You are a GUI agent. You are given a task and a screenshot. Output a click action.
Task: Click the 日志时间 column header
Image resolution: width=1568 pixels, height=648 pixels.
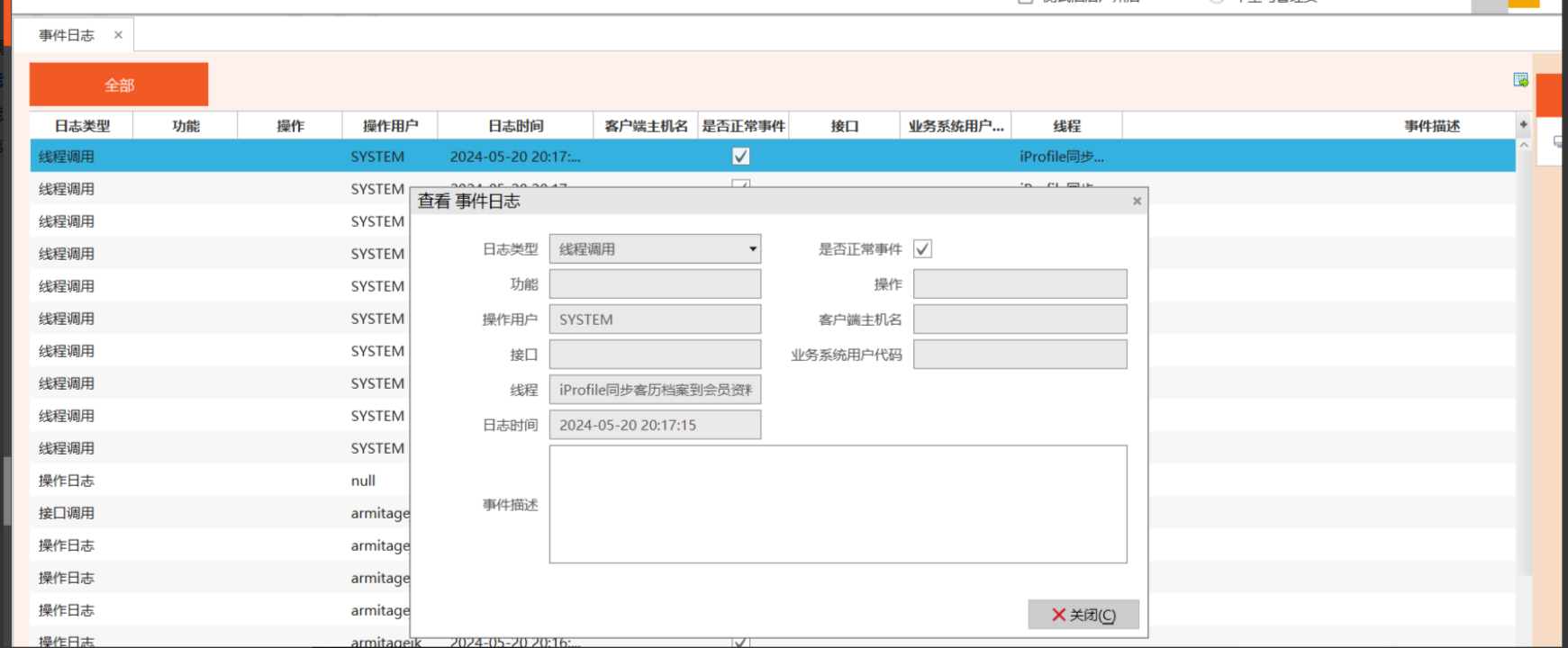pos(515,126)
